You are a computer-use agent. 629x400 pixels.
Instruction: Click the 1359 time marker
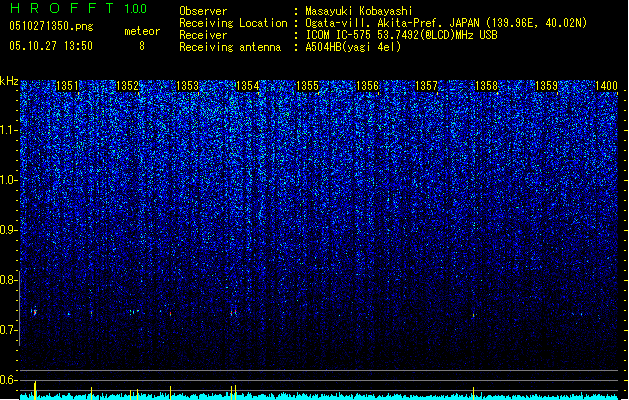tap(546, 86)
